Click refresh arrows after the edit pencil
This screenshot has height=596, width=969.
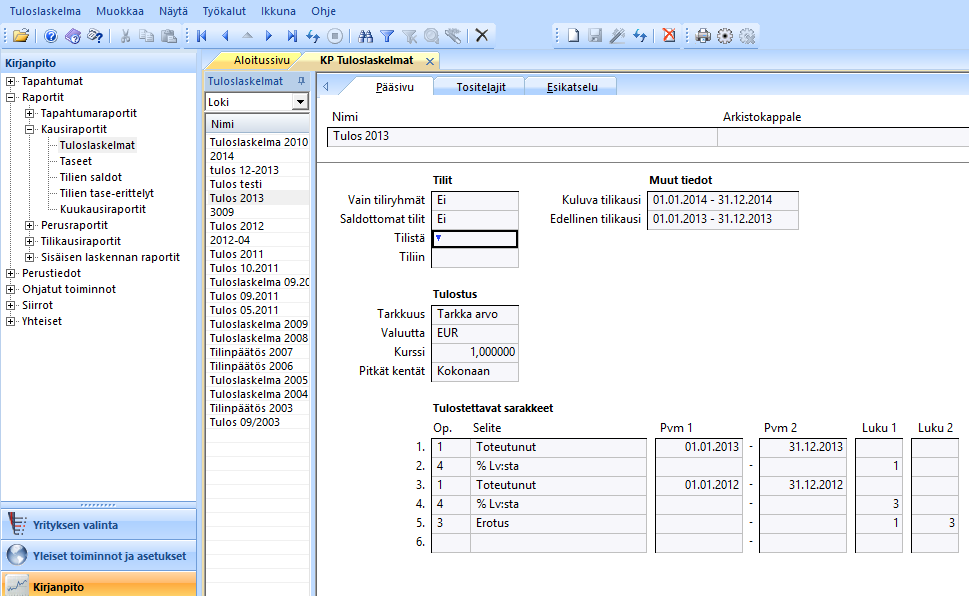click(x=640, y=35)
